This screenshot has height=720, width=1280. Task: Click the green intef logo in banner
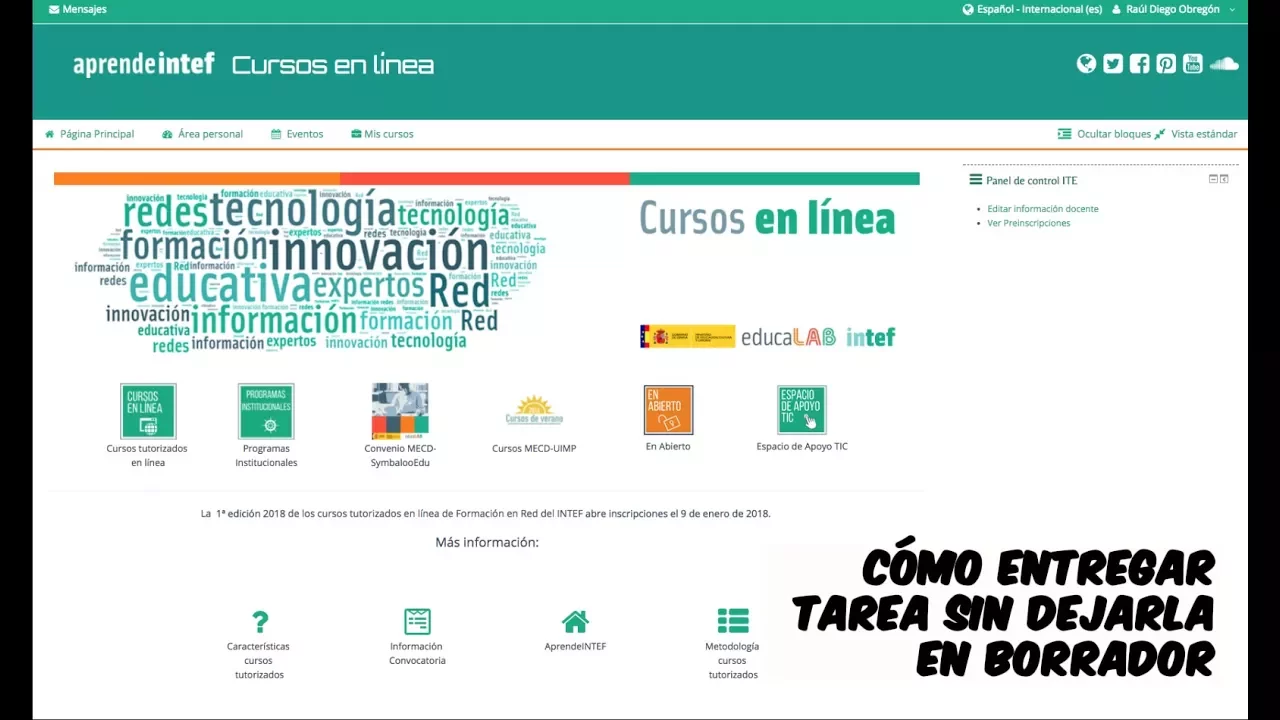click(x=870, y=337)
